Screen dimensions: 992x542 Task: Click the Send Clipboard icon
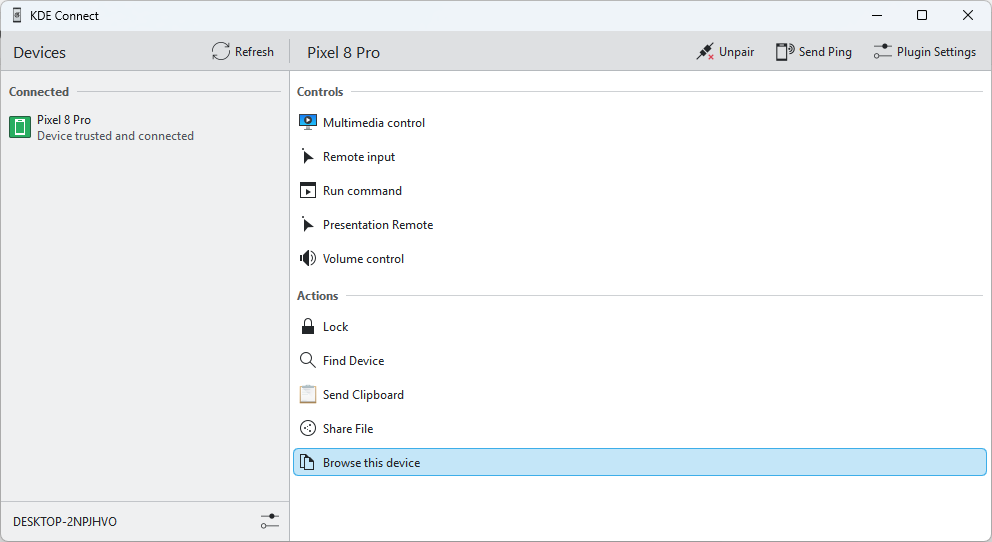(x=307, y=395)
